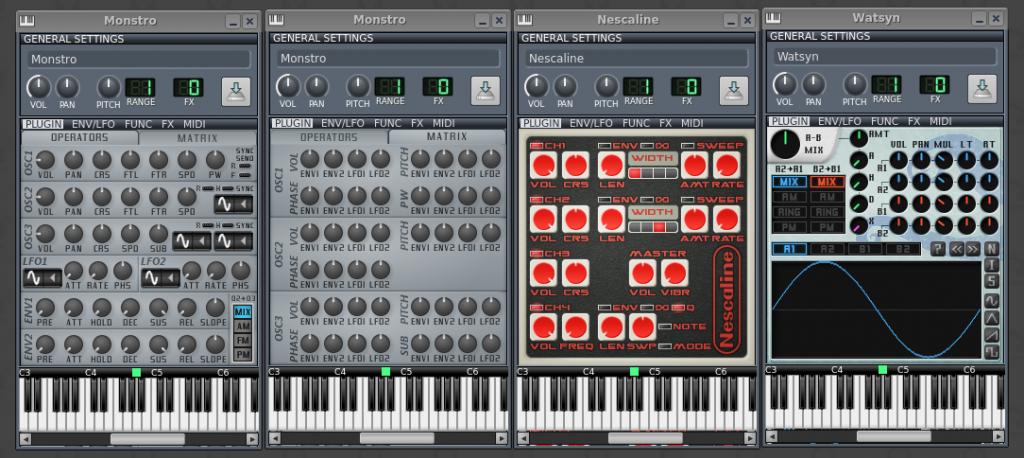Click Nescaline CH1 WIDTH duty selector

point(653,173)
